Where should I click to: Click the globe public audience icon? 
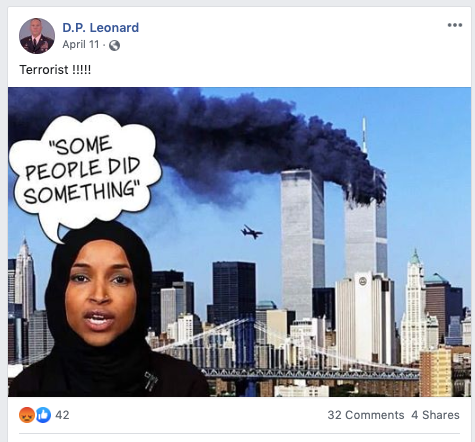[114, 45]
